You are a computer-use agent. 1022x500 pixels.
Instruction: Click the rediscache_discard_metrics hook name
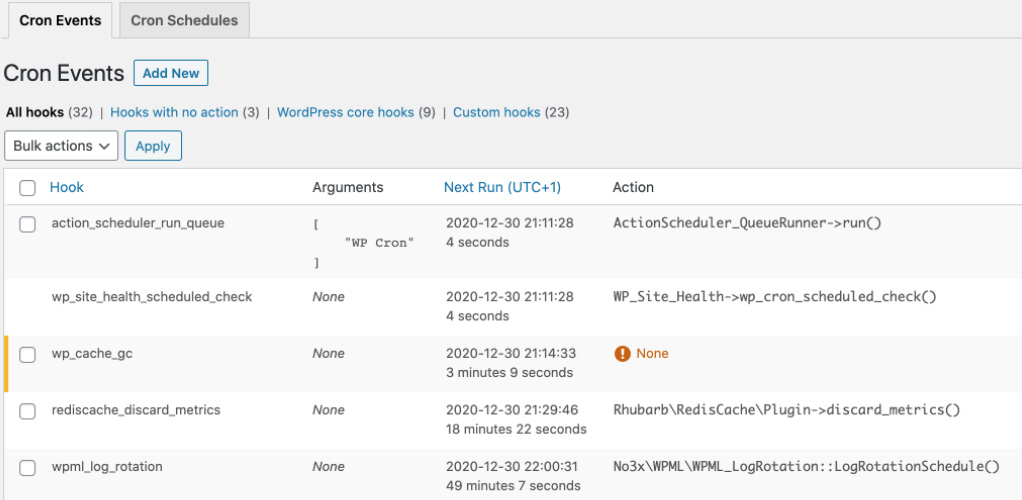(x=136, y=411)
